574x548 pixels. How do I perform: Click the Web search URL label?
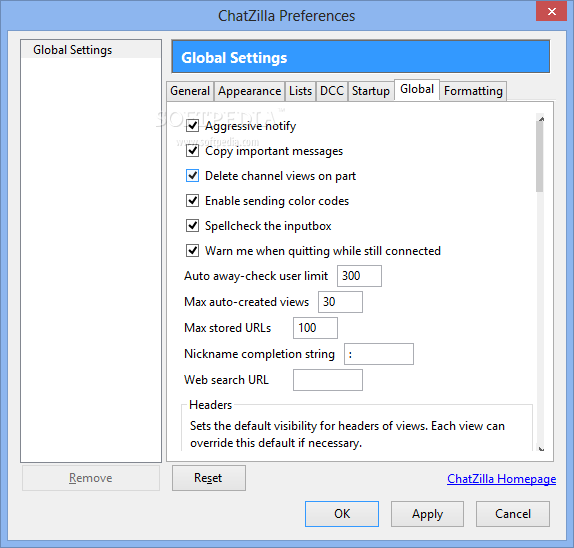coord(226,380)
